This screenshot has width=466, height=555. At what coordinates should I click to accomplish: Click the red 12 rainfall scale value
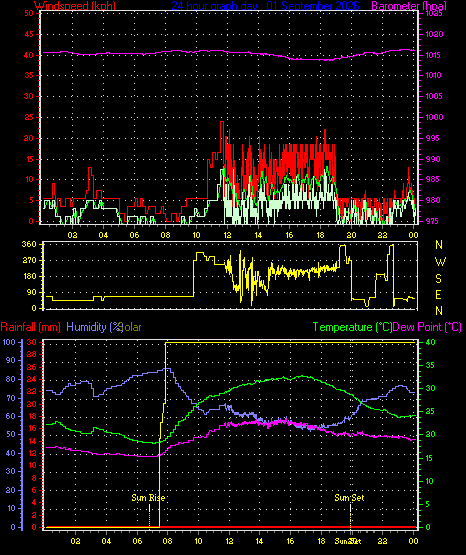point(31,453)
